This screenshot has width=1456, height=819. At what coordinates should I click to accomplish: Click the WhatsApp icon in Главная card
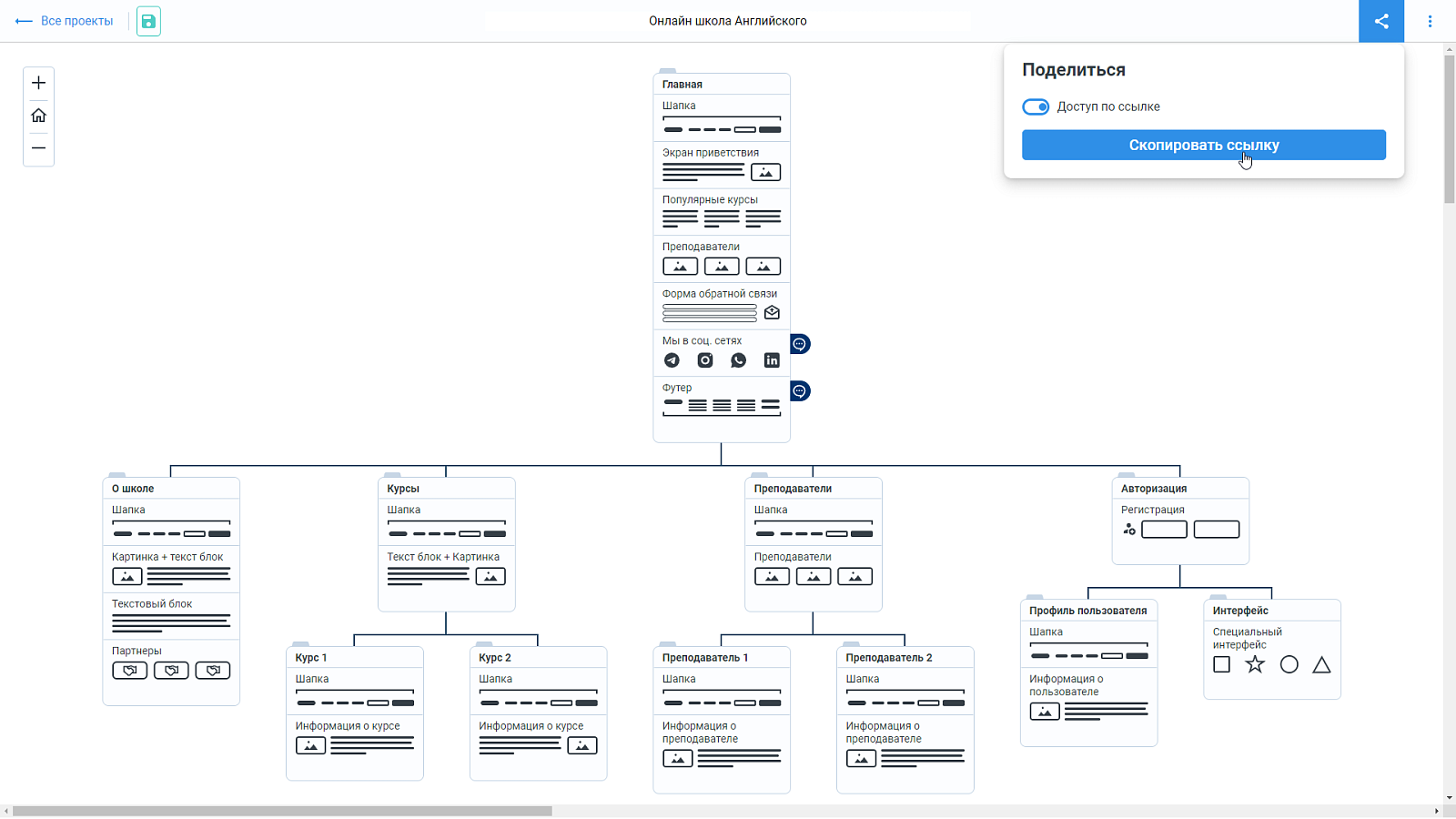[x=738, y=360]
